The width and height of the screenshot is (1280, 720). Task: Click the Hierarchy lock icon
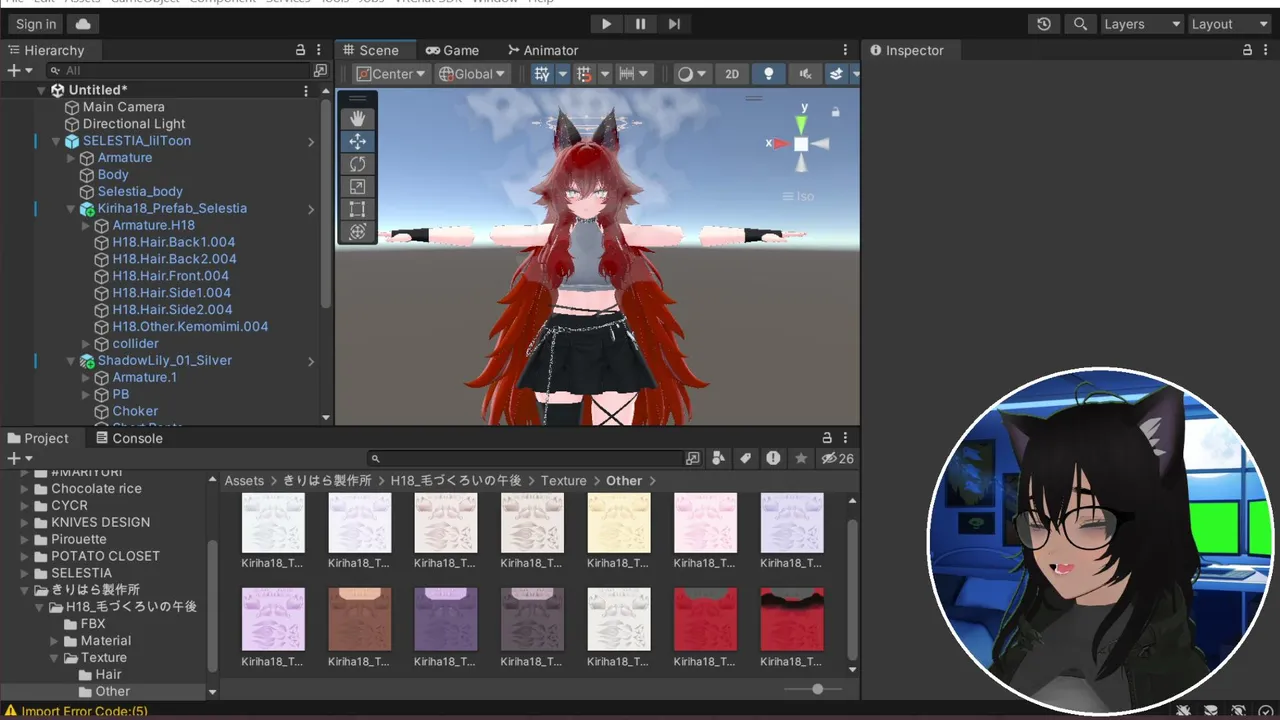[x=300, y=50]
